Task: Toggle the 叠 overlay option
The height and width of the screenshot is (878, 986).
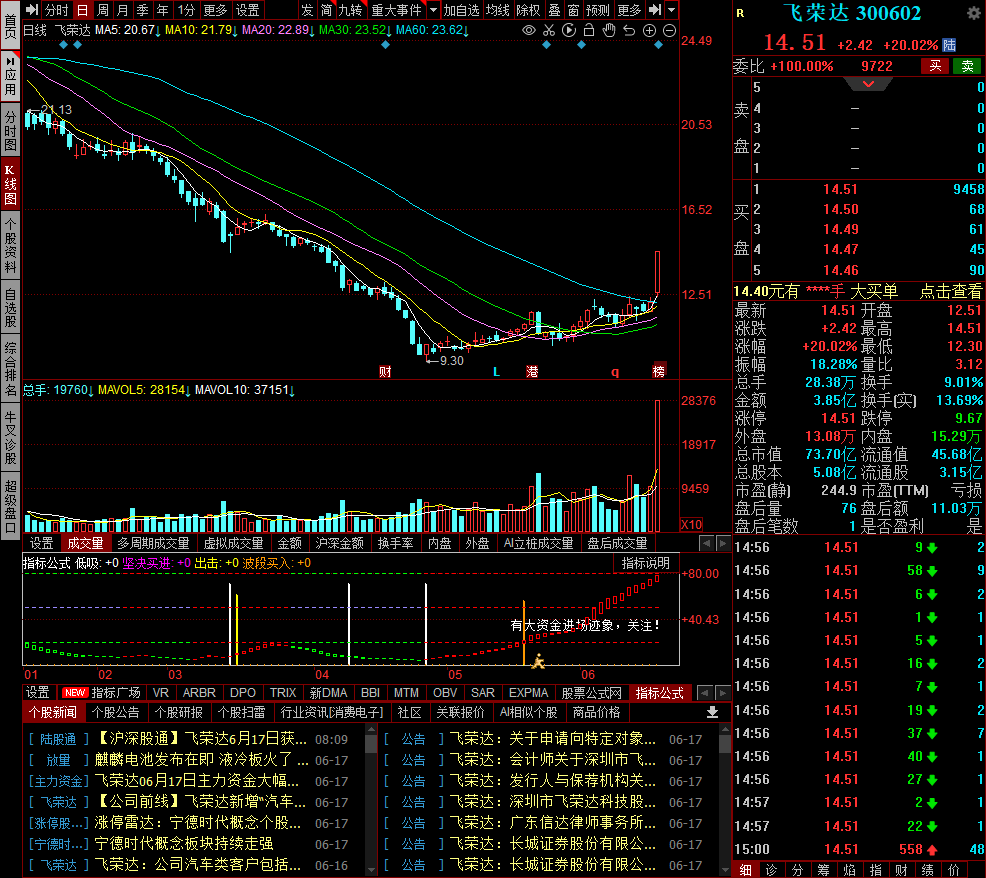Action: point(555,10)
